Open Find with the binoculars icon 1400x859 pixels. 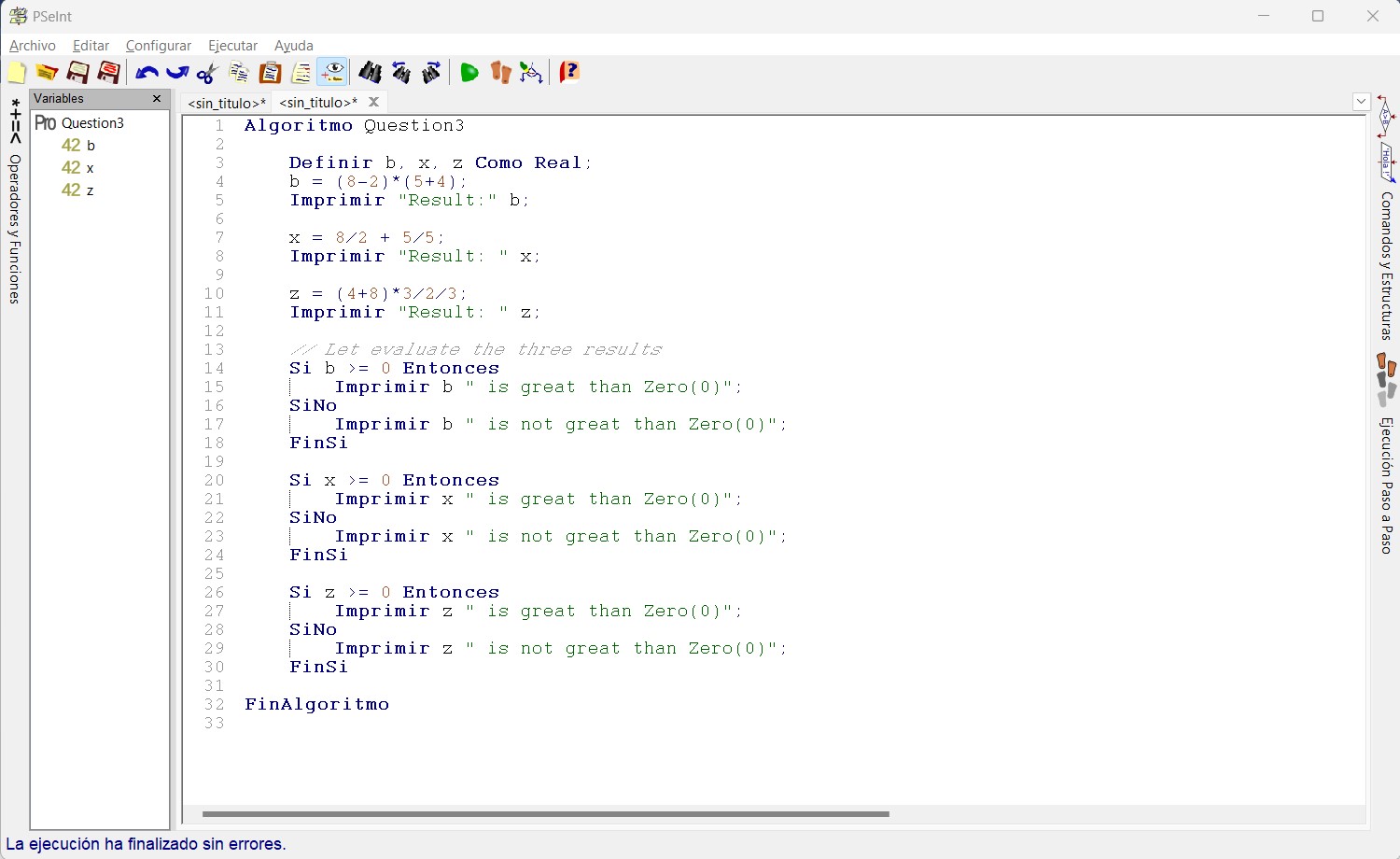[370, 73]
